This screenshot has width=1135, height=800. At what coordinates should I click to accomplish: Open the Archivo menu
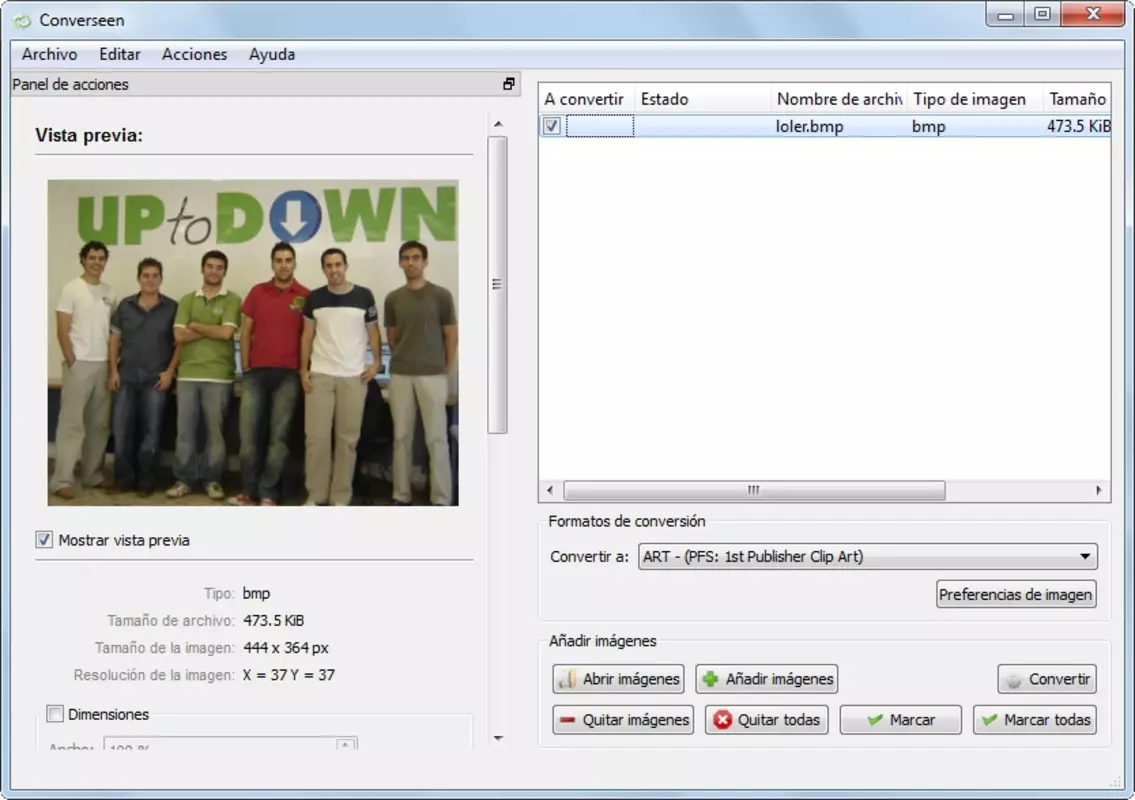pyautogui.click(x=49, y=54)
